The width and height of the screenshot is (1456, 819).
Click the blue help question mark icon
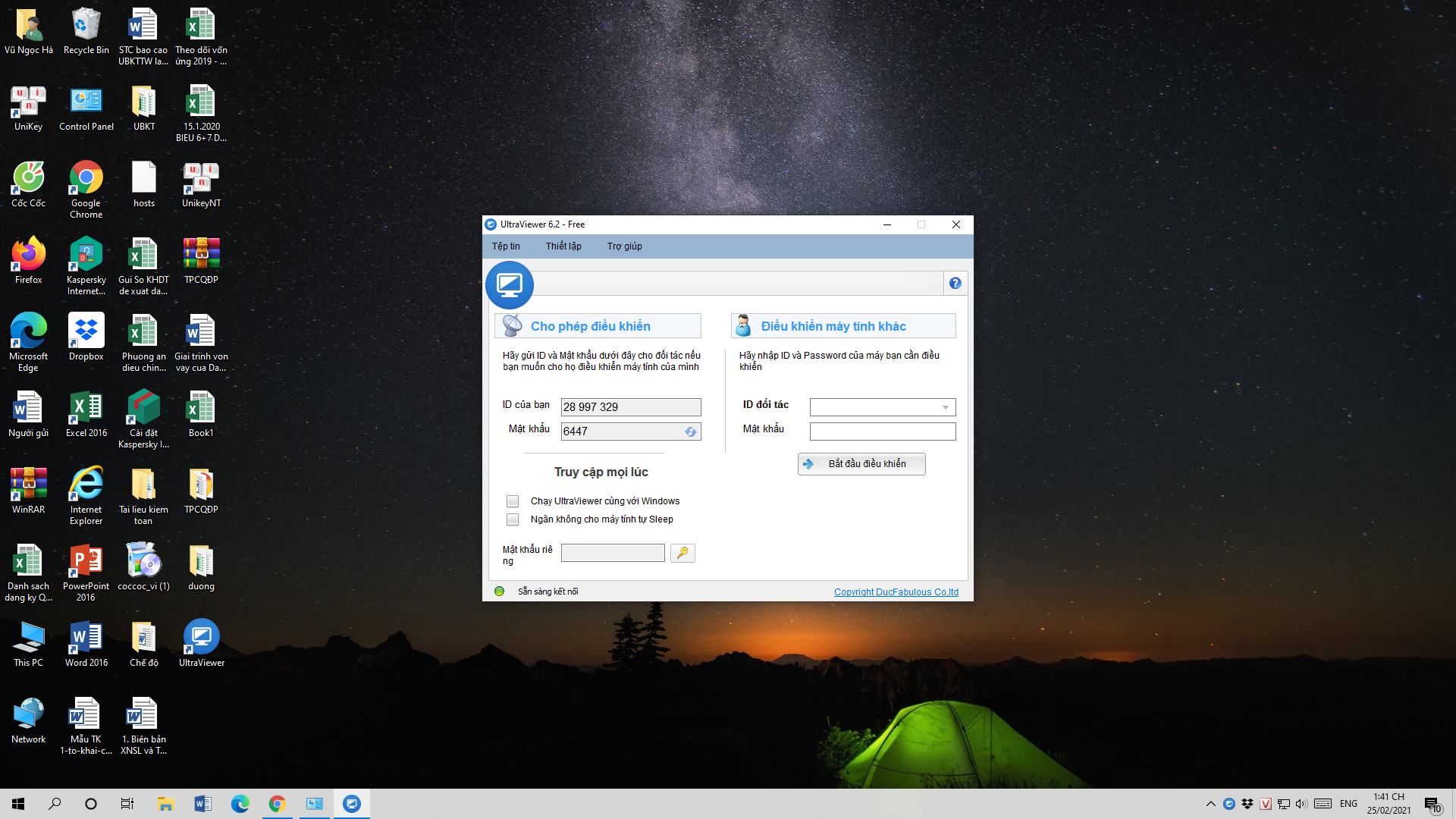(955, 284)
